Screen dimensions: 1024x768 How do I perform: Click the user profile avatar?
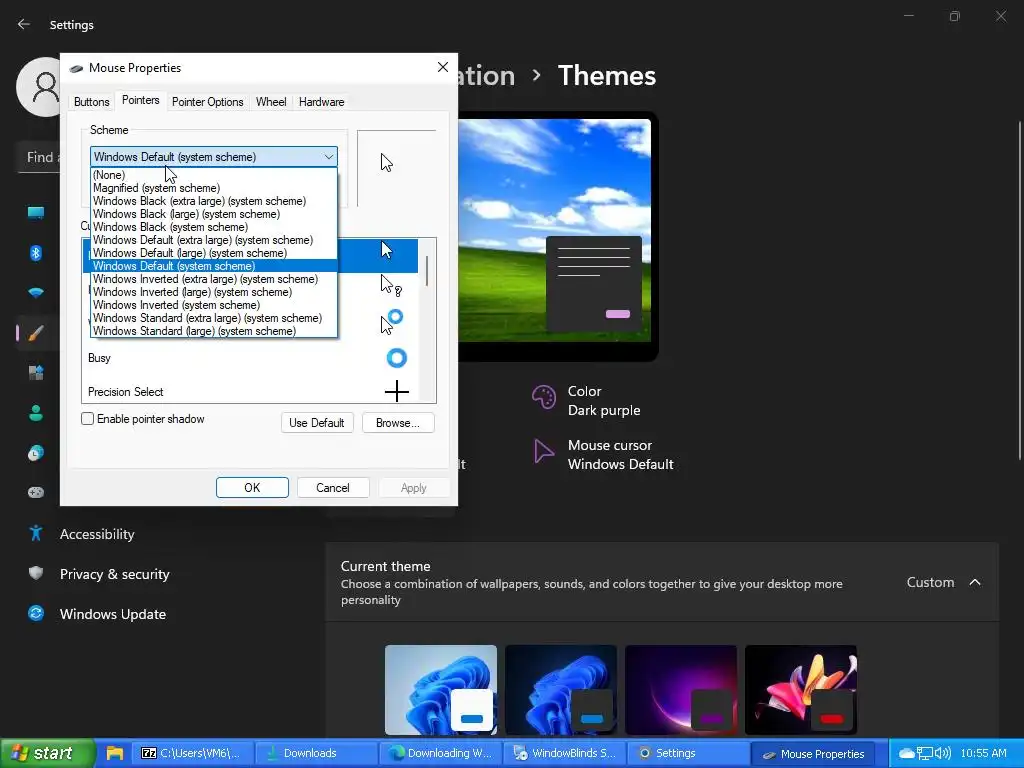[x=39, y=86]
